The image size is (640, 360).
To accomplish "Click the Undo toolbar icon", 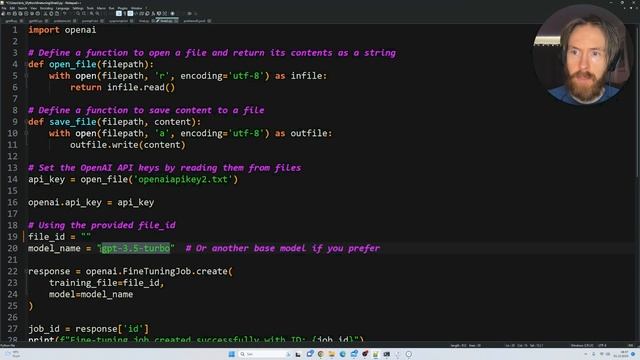I will 64,13.
